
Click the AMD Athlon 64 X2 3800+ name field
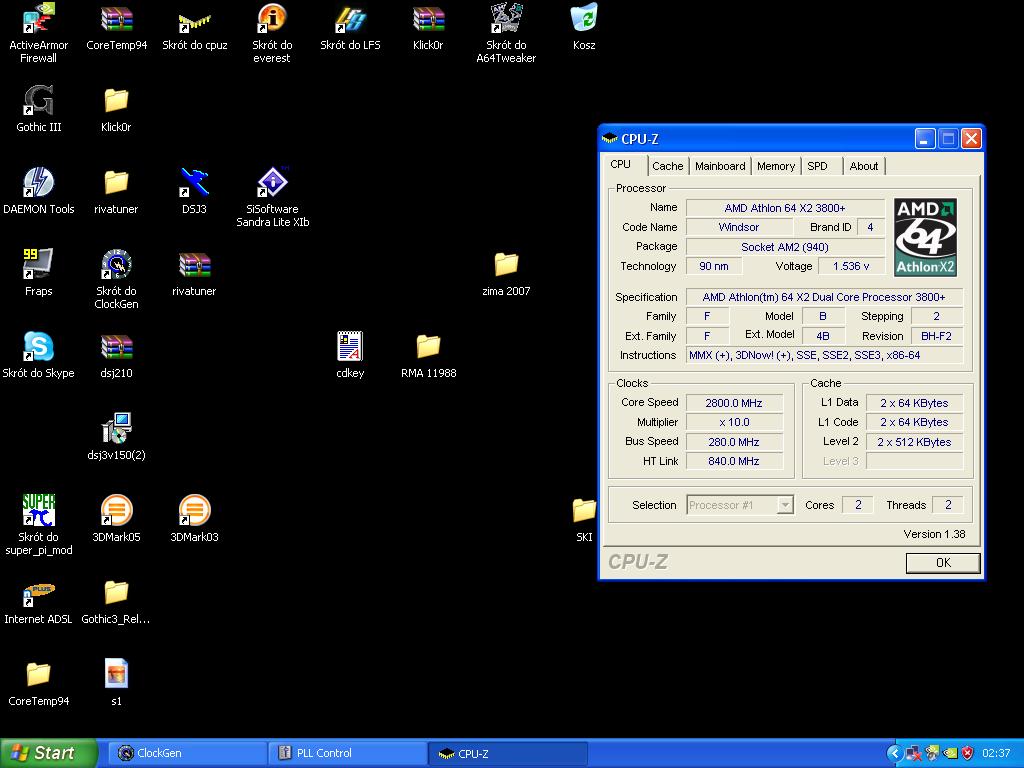785,208
